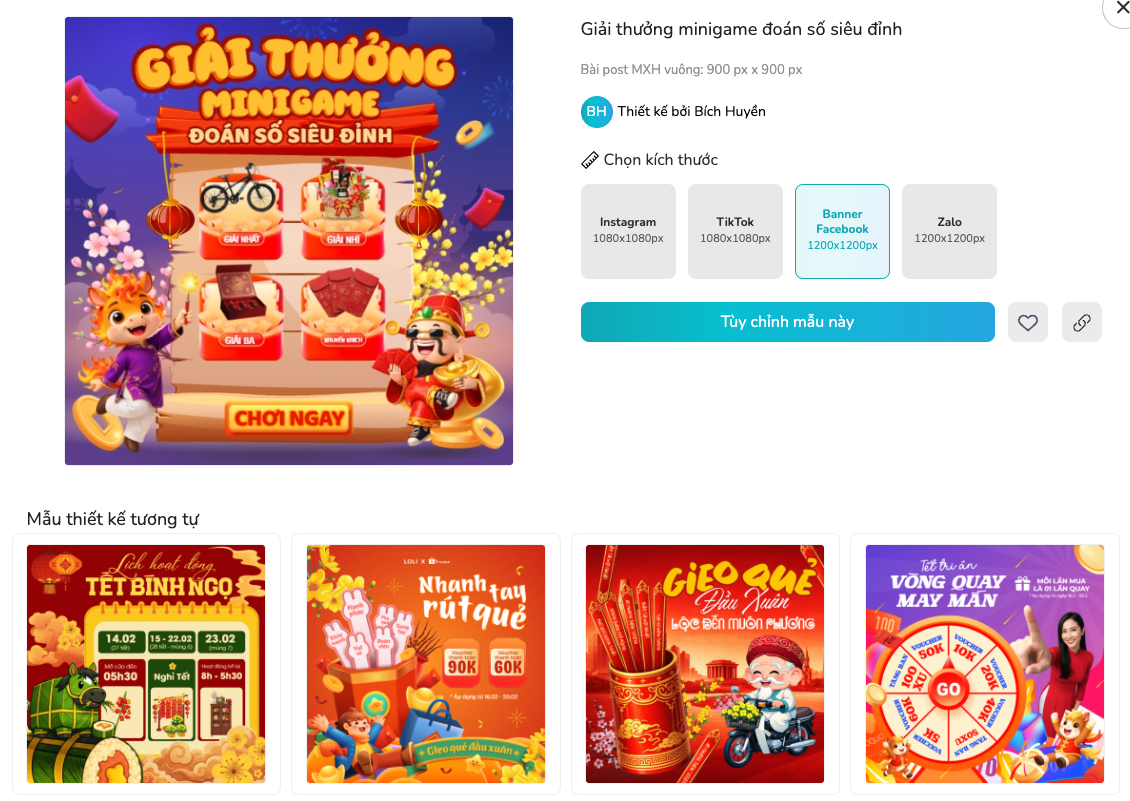The height and width of the screenshot is (801, 1130).
Task: Click the GO center of the lucky wheel thumbnail
Action: click(x=948, y=689)
